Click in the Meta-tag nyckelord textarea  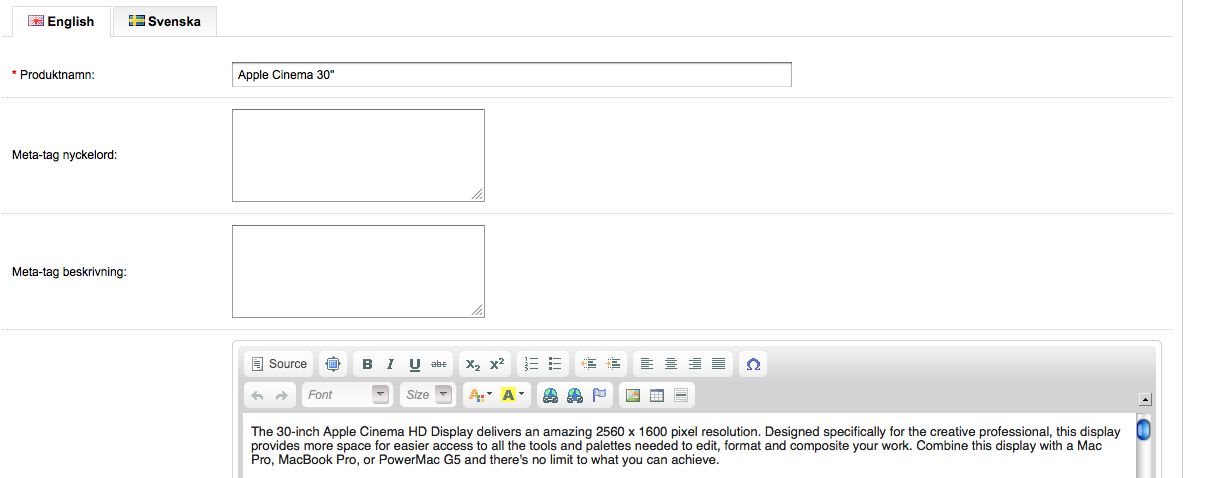pyautogui.click(x=358, y=155)
